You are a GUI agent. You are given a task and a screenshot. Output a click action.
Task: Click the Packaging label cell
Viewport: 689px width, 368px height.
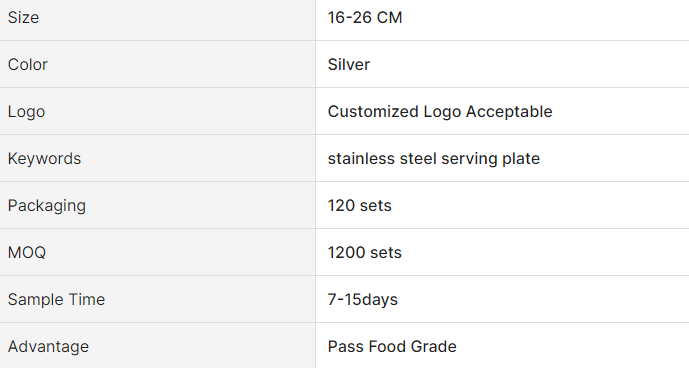pos(157,205)
